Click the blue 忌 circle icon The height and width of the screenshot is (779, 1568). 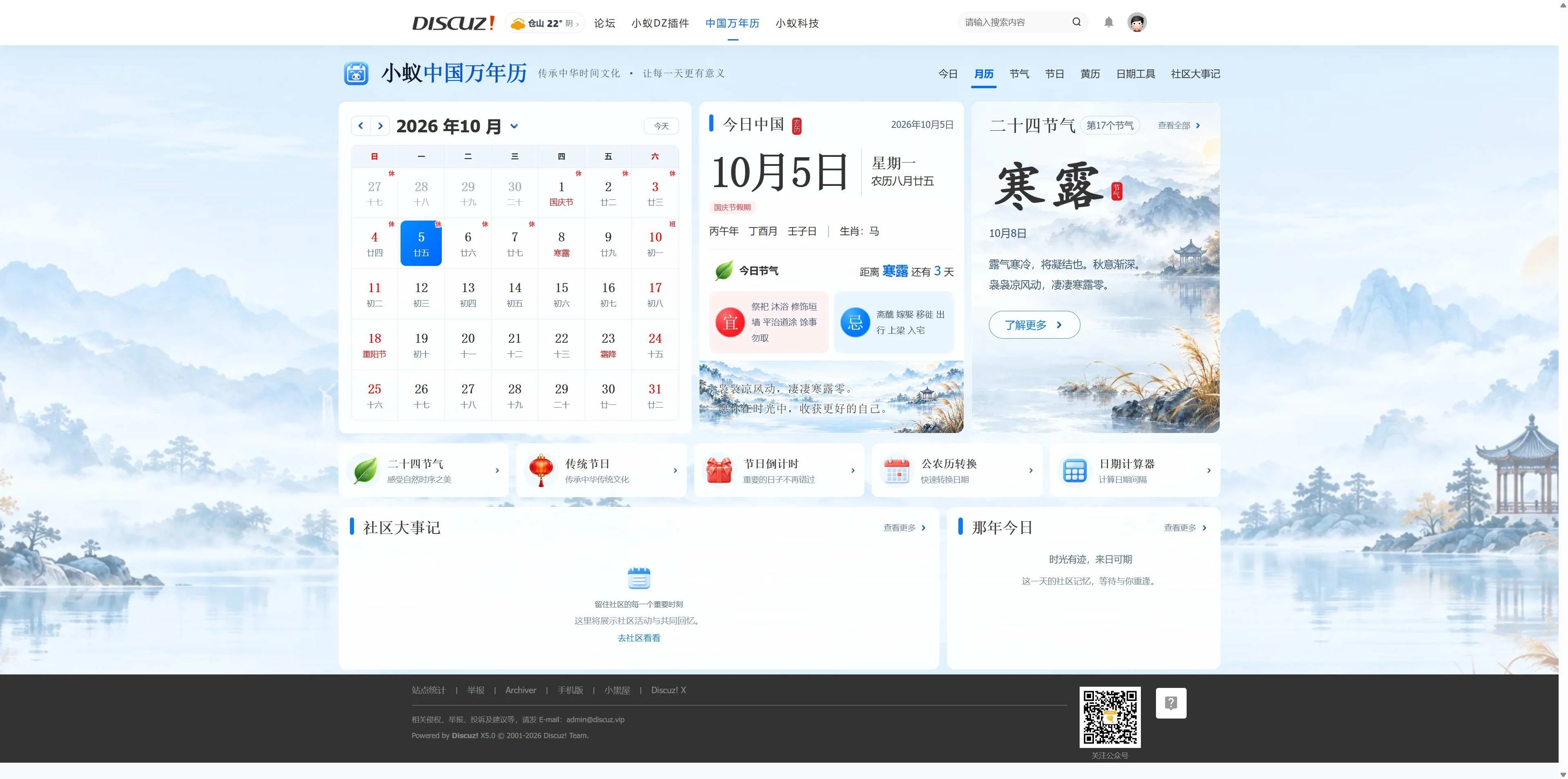tap(855, 322)
